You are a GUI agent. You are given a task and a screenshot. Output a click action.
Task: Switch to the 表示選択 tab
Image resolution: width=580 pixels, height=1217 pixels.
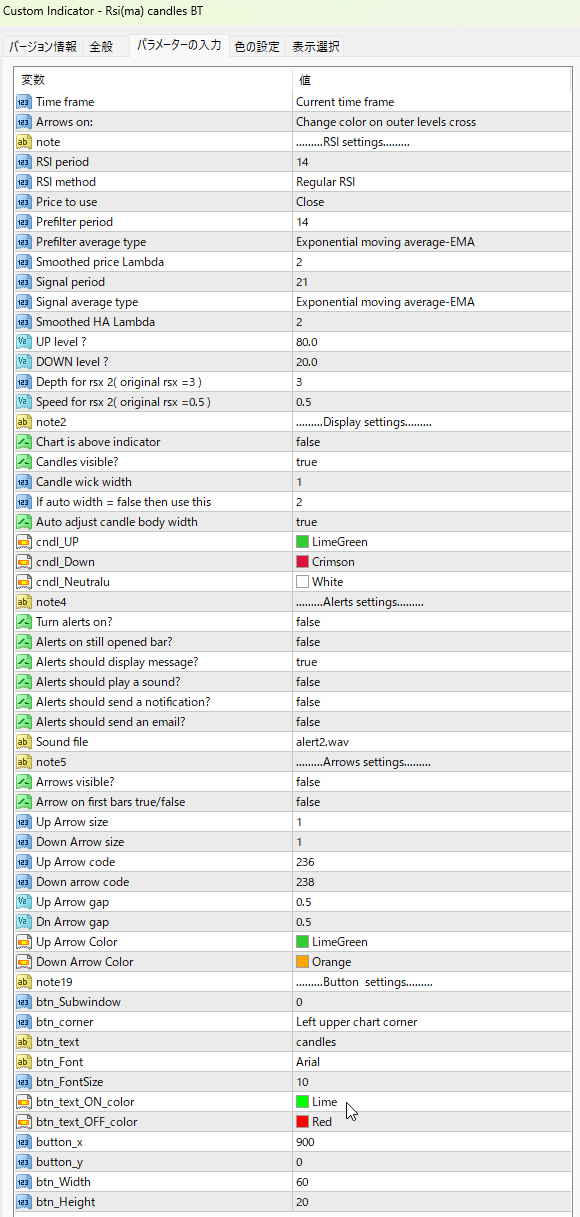(x=316, y=47)
